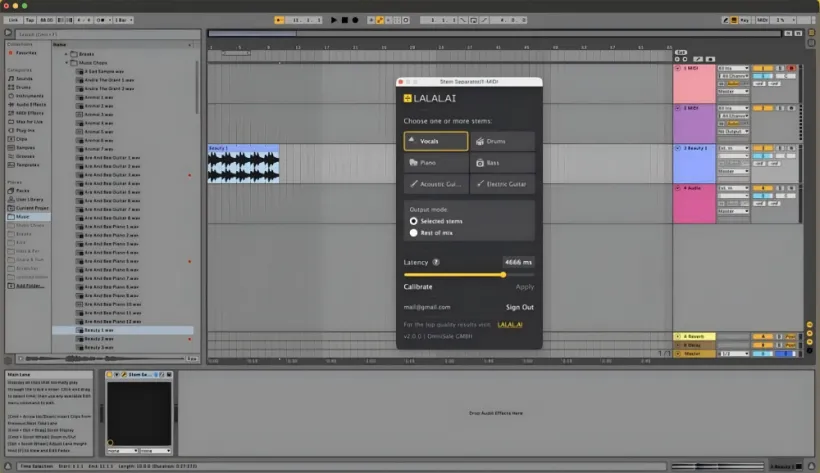
Task: Select the Beauty 1.wav file
Action: pyautogui.click(x=122, y=330)
